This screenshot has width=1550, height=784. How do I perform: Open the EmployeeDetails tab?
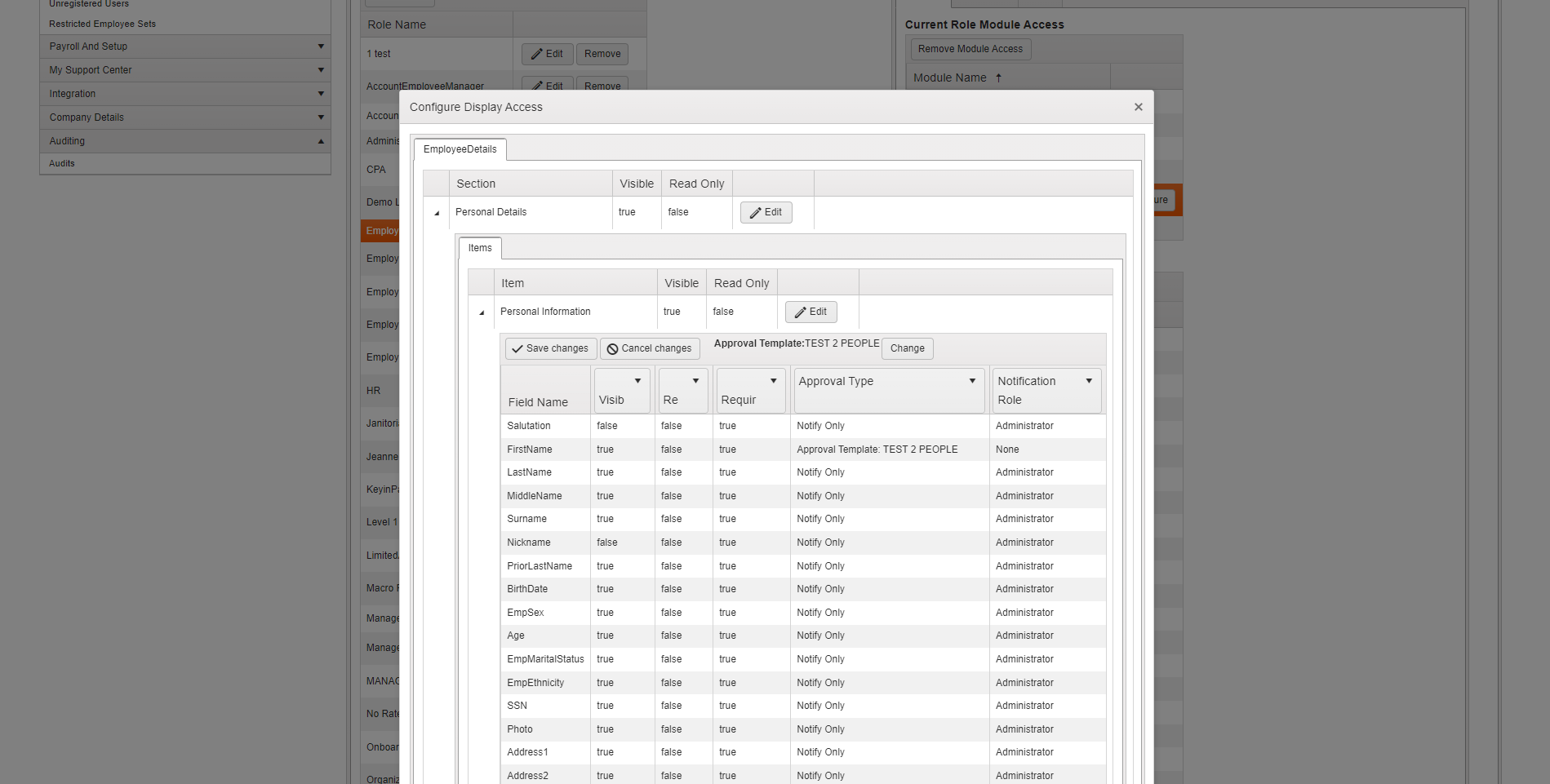(x=460, y=149)
